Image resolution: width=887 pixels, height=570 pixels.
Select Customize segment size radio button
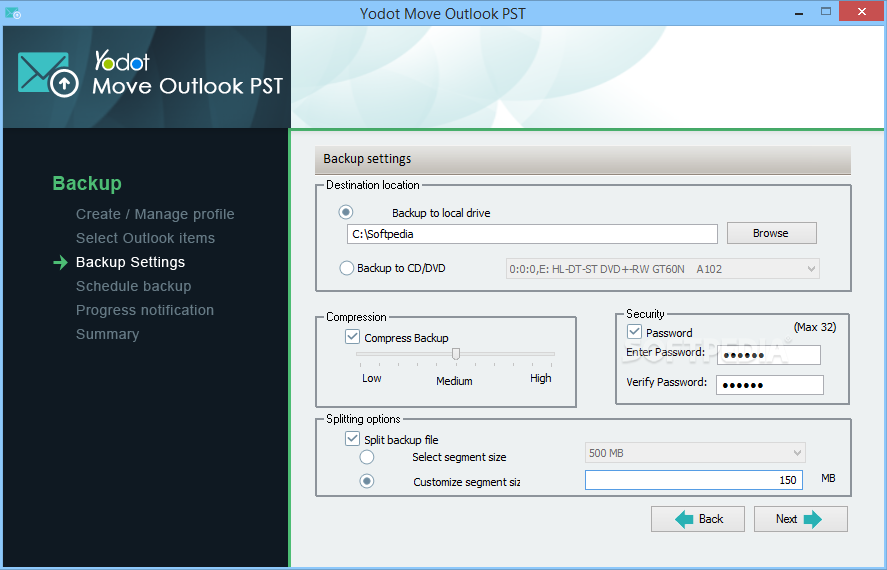click(x=367, y=481)
